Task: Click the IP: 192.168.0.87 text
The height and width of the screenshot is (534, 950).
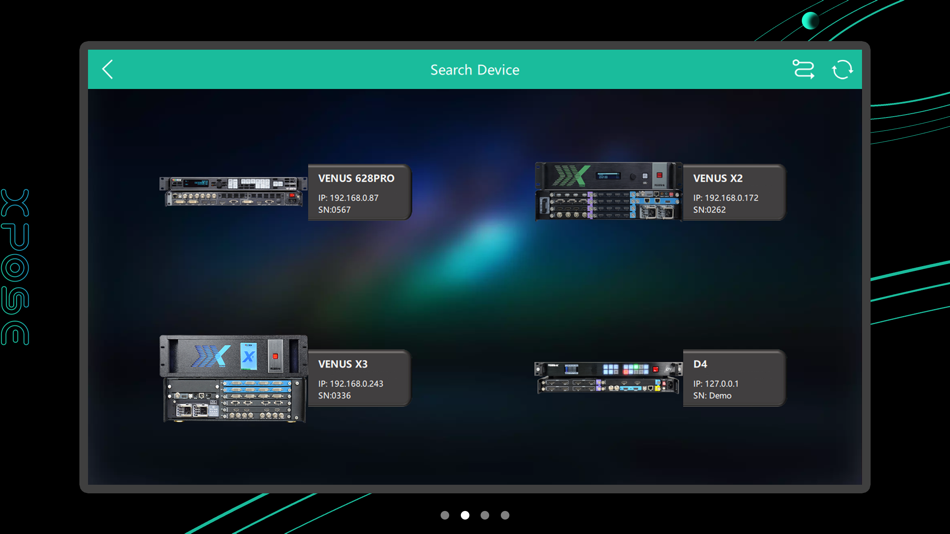Action: pyautogui.click(x=348, y=198)
